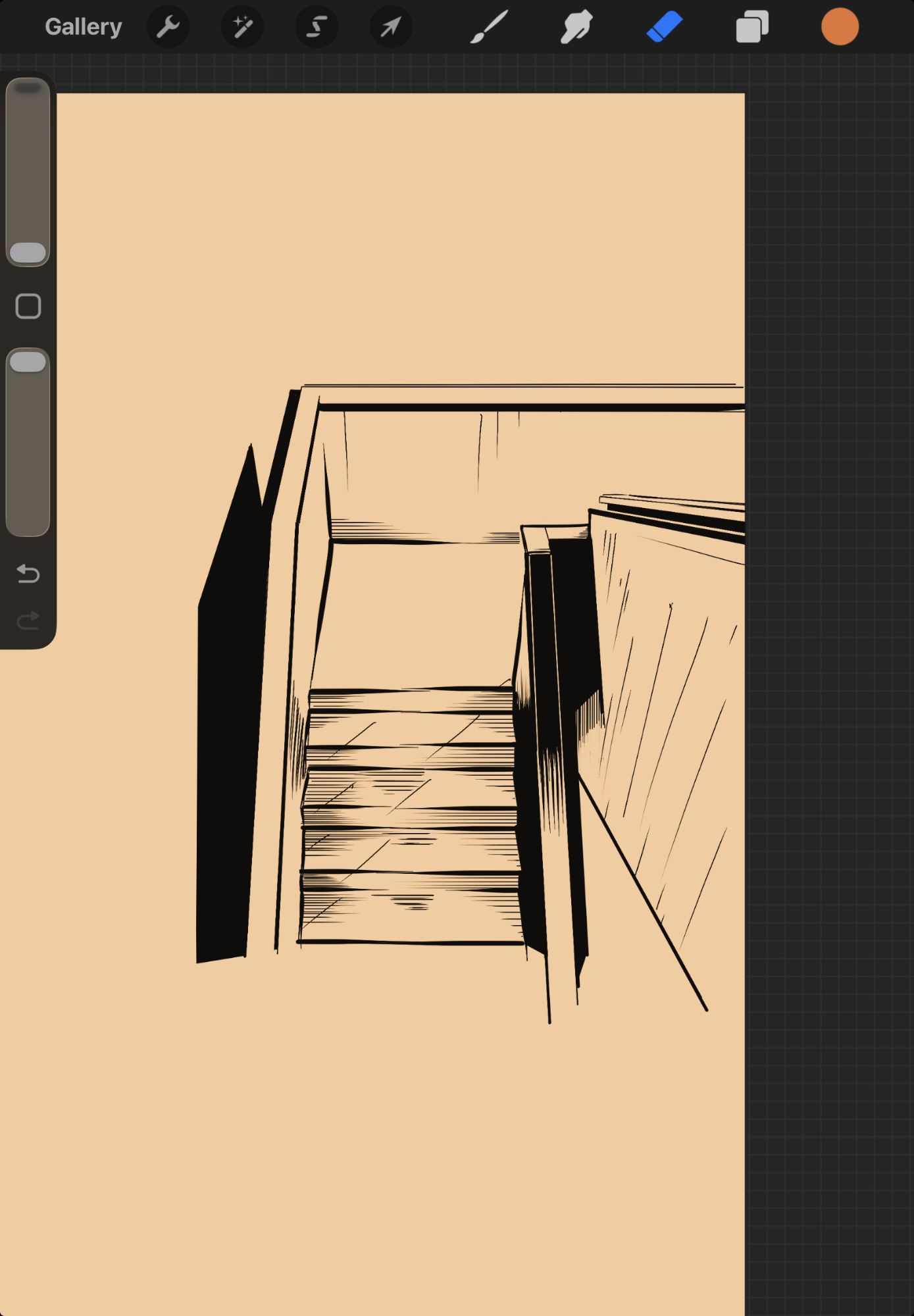Open the Adjustments magic wand menu
Screen dimensions: 914x1316
(242, 27)
